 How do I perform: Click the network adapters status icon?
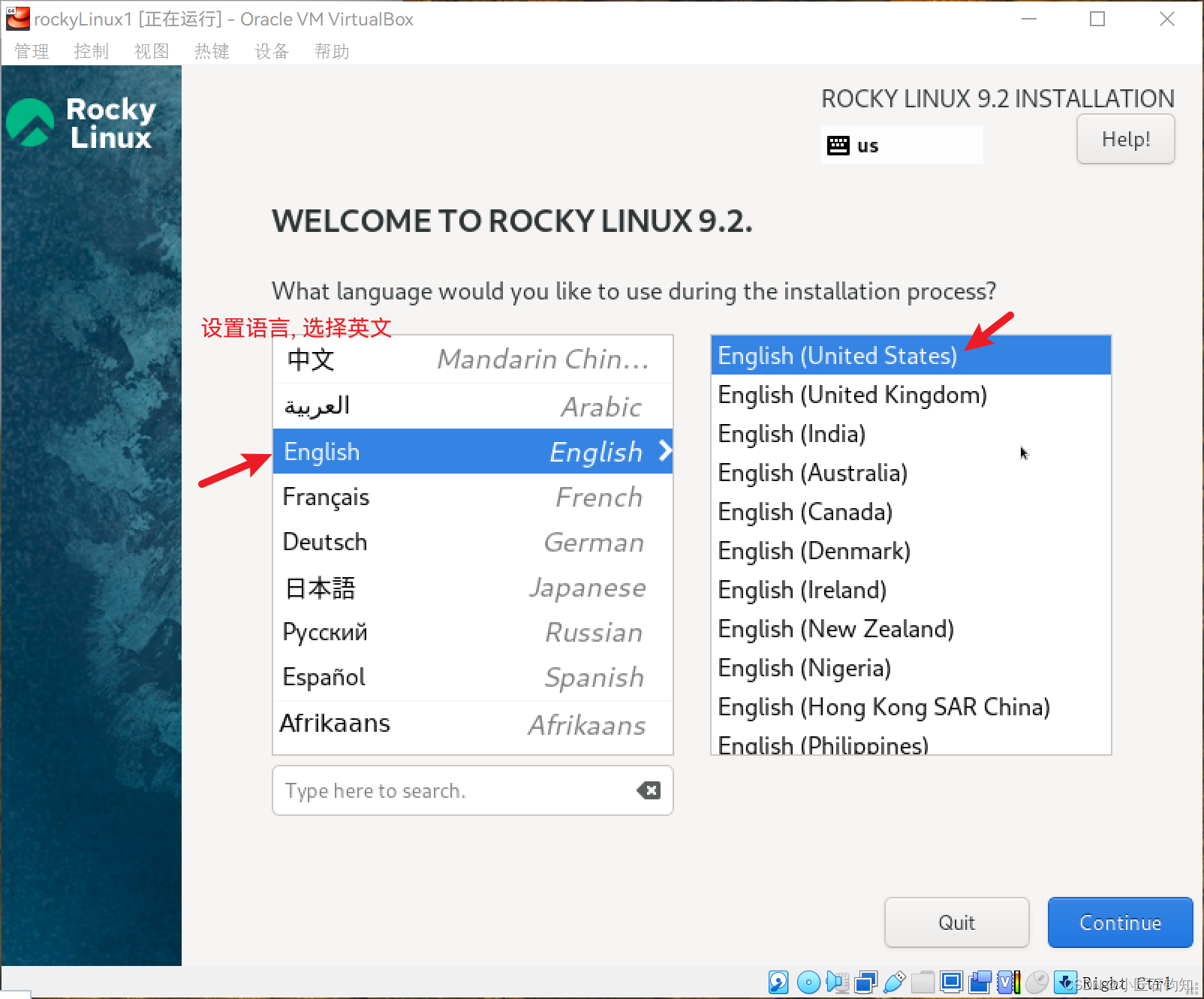coord(866,982)
